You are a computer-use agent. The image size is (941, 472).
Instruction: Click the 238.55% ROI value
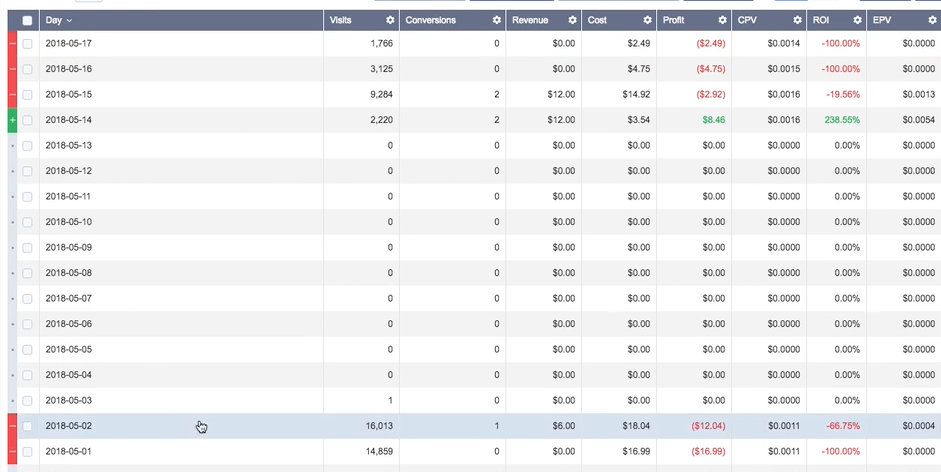coord(842,120)
